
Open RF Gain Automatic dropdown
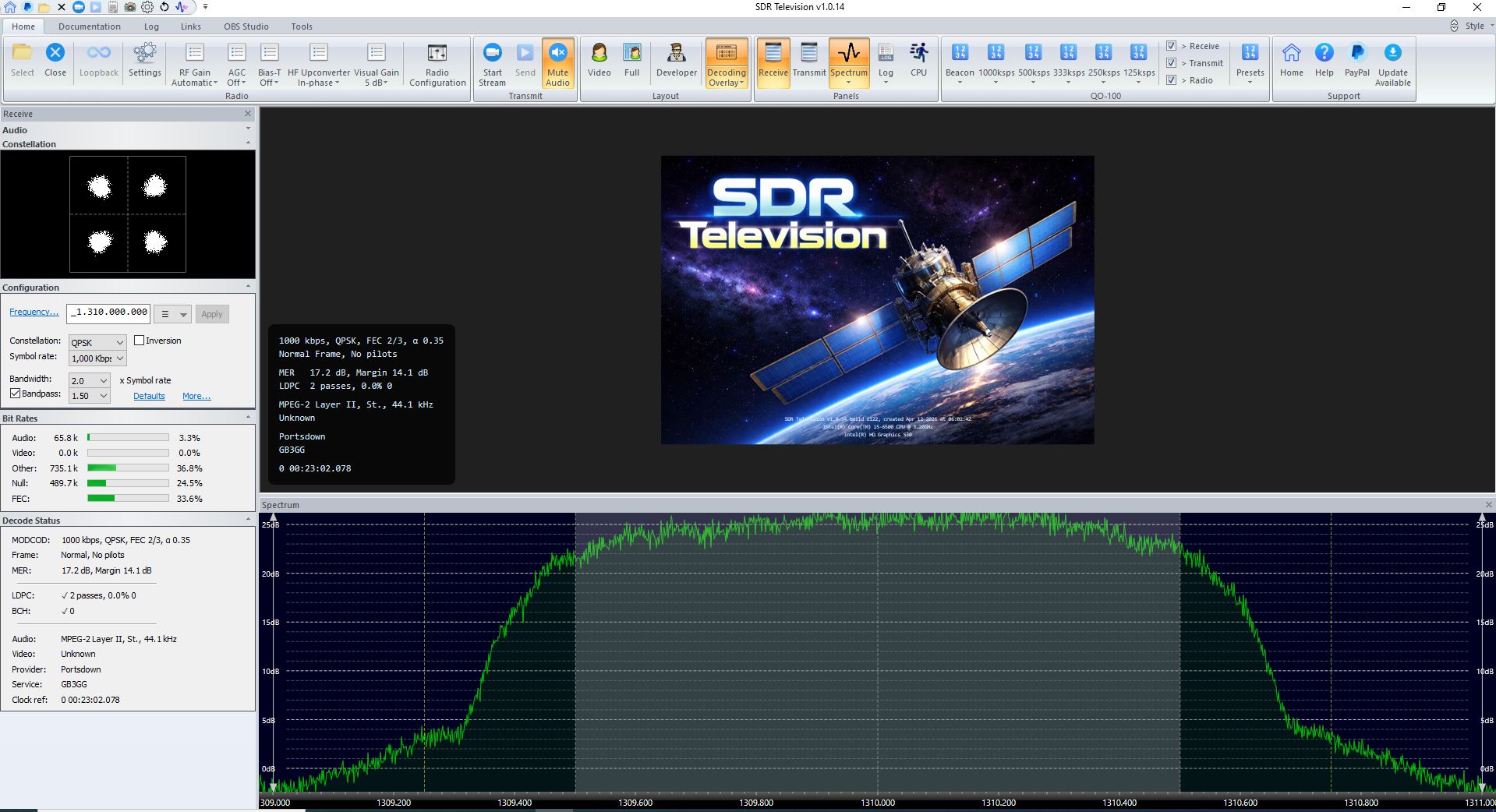point(195,64)
